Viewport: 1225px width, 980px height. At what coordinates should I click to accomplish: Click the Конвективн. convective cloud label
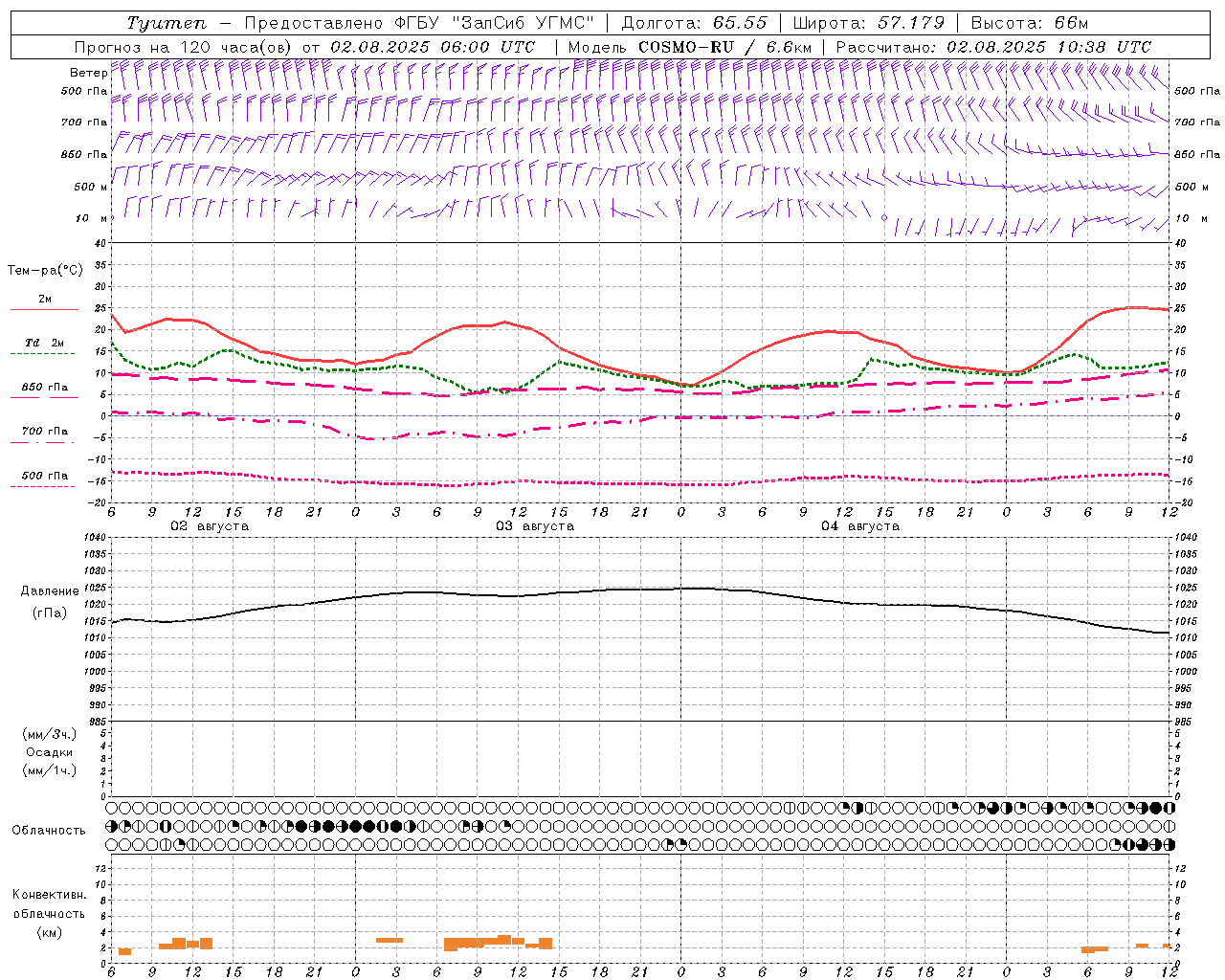[50, 895]
